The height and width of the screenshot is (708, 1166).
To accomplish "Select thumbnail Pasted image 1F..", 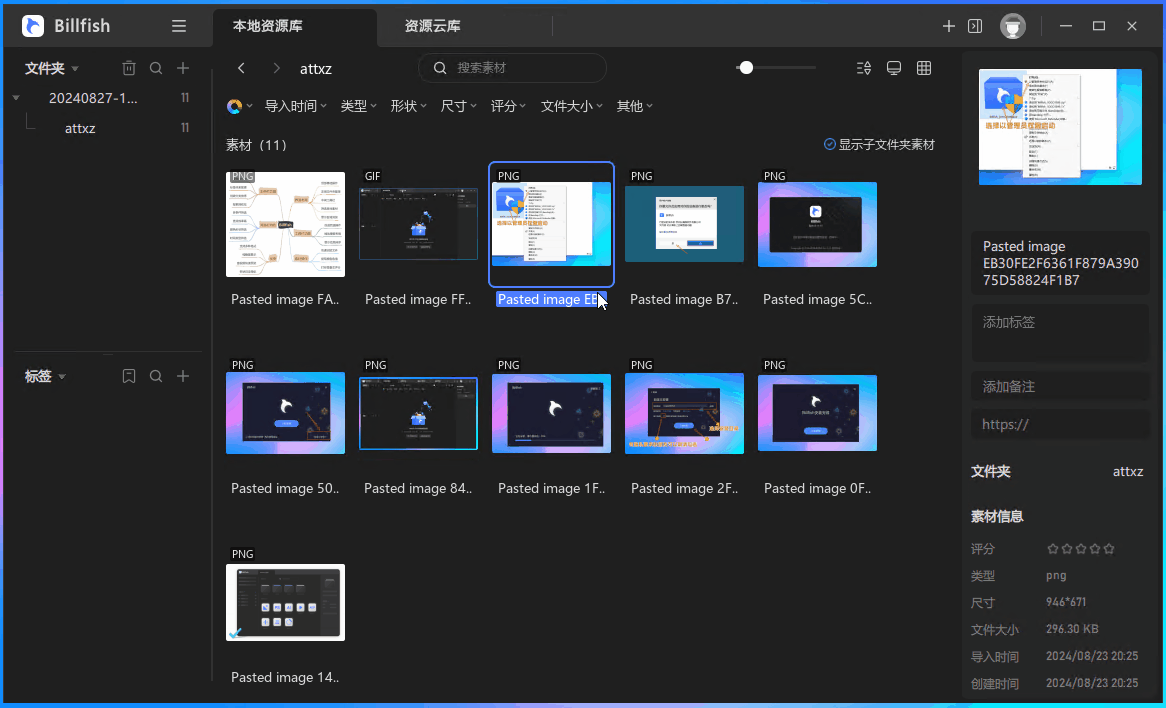I will coord(552,413).
